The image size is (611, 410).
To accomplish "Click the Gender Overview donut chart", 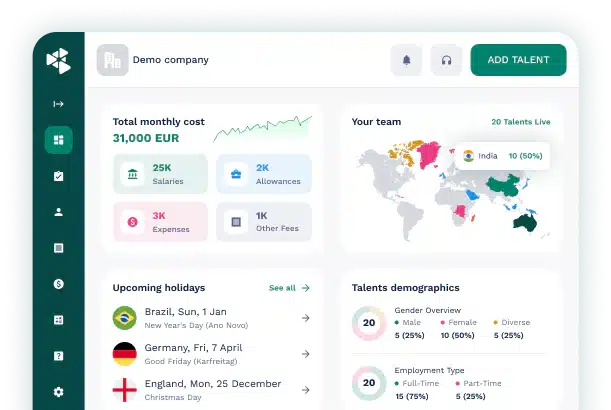I will coord(369,323).
